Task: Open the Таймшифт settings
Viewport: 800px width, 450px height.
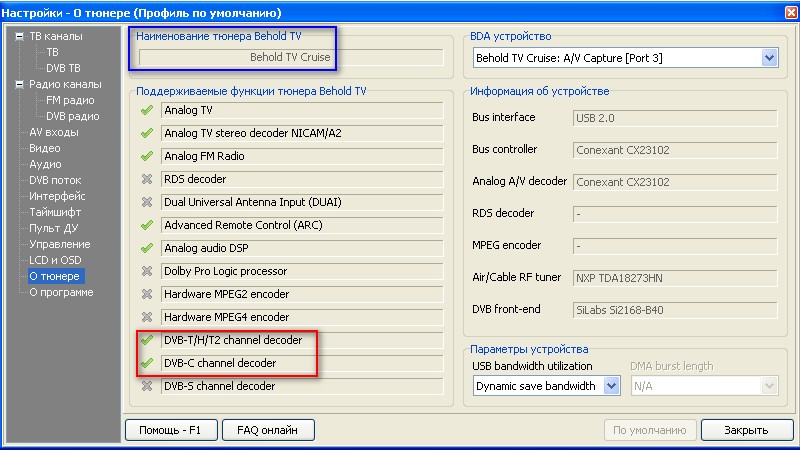Action: 55,212
